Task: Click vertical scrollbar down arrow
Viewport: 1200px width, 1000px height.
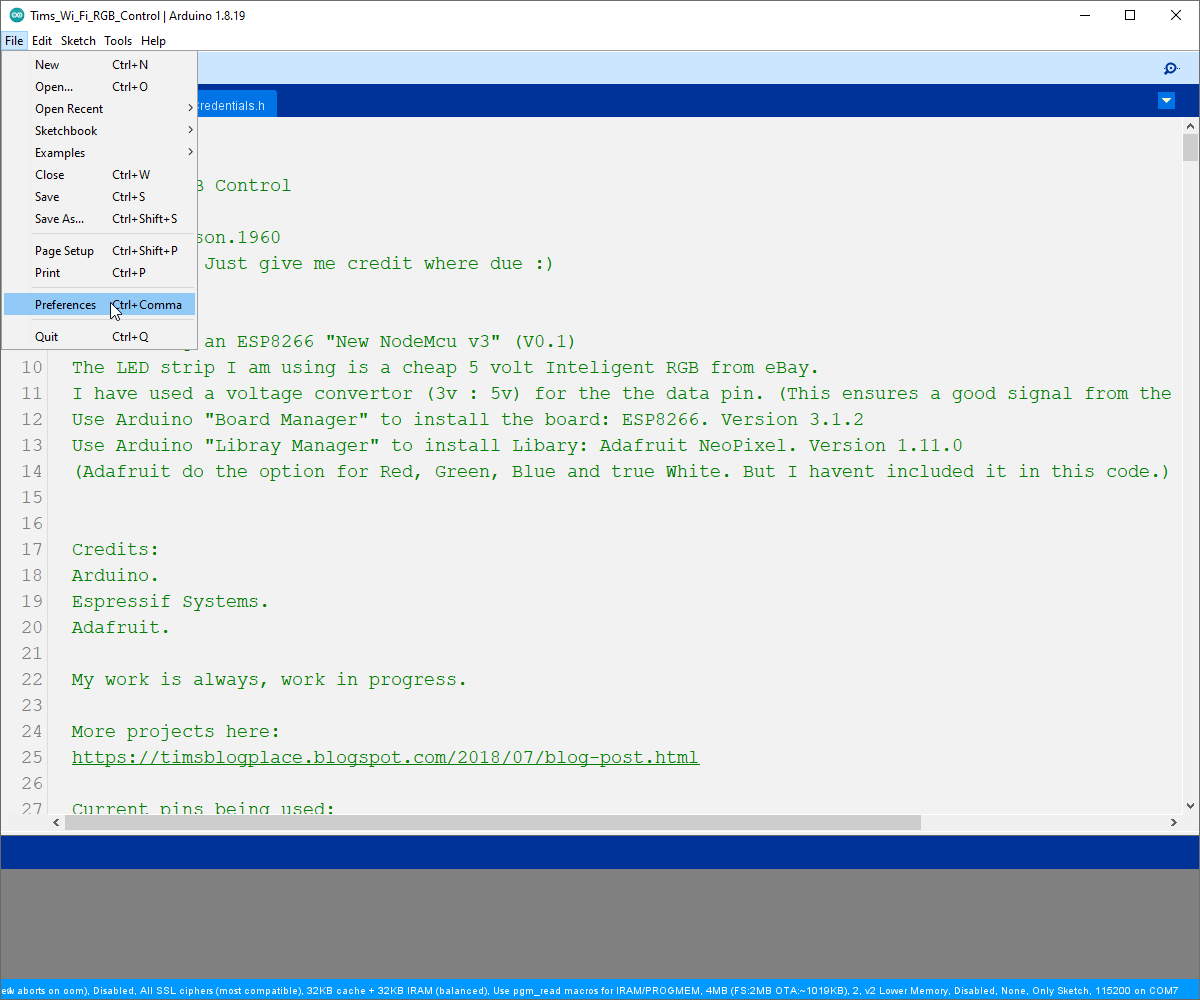Action: click(1190, 806)
